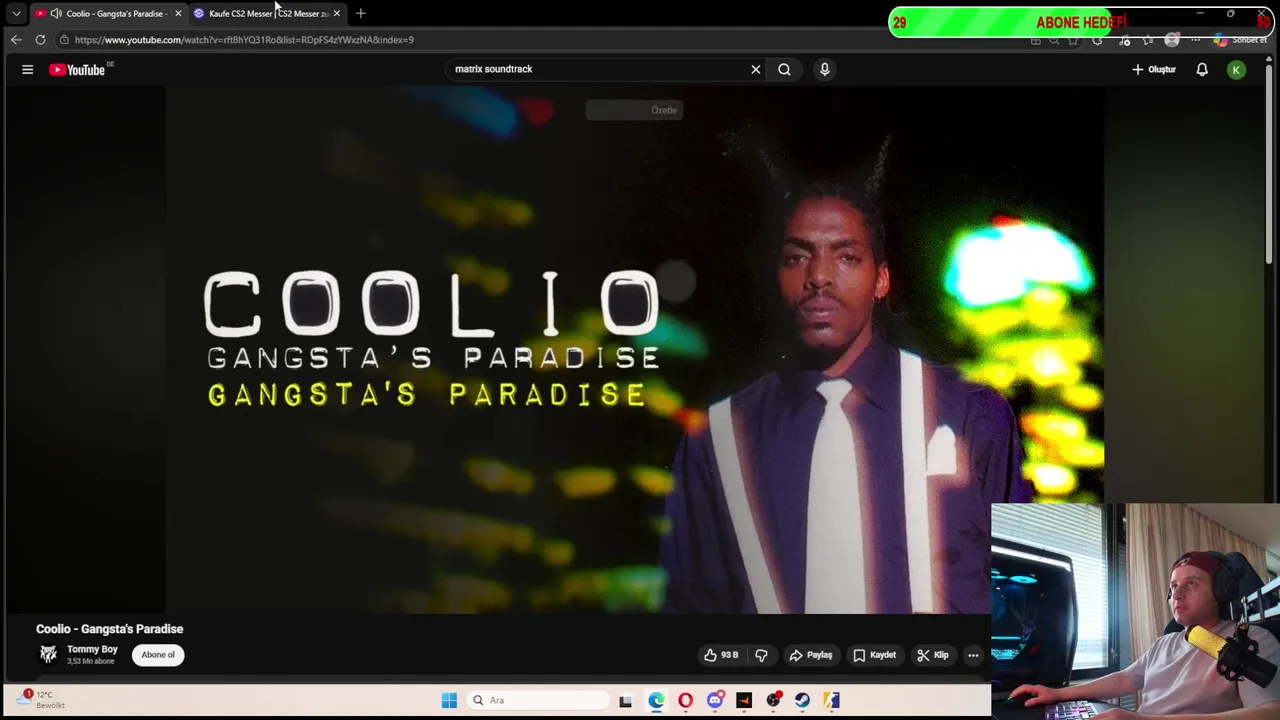Viewport: 1280px width, 720px height.
Task: Dislike the video with thumbs down
Action: [761, 655]
